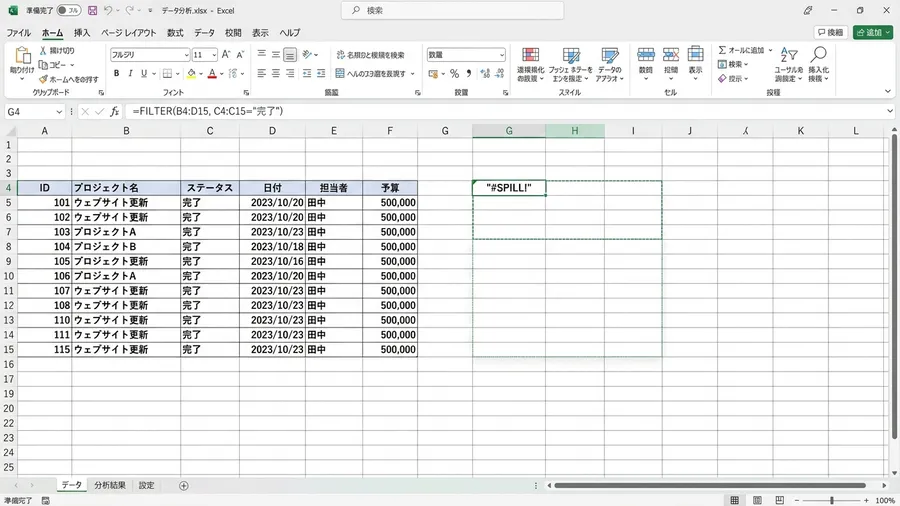Open the font size dropdown showing 11
This screenshot has height=506, width=900.
click(x=214, y=55)
